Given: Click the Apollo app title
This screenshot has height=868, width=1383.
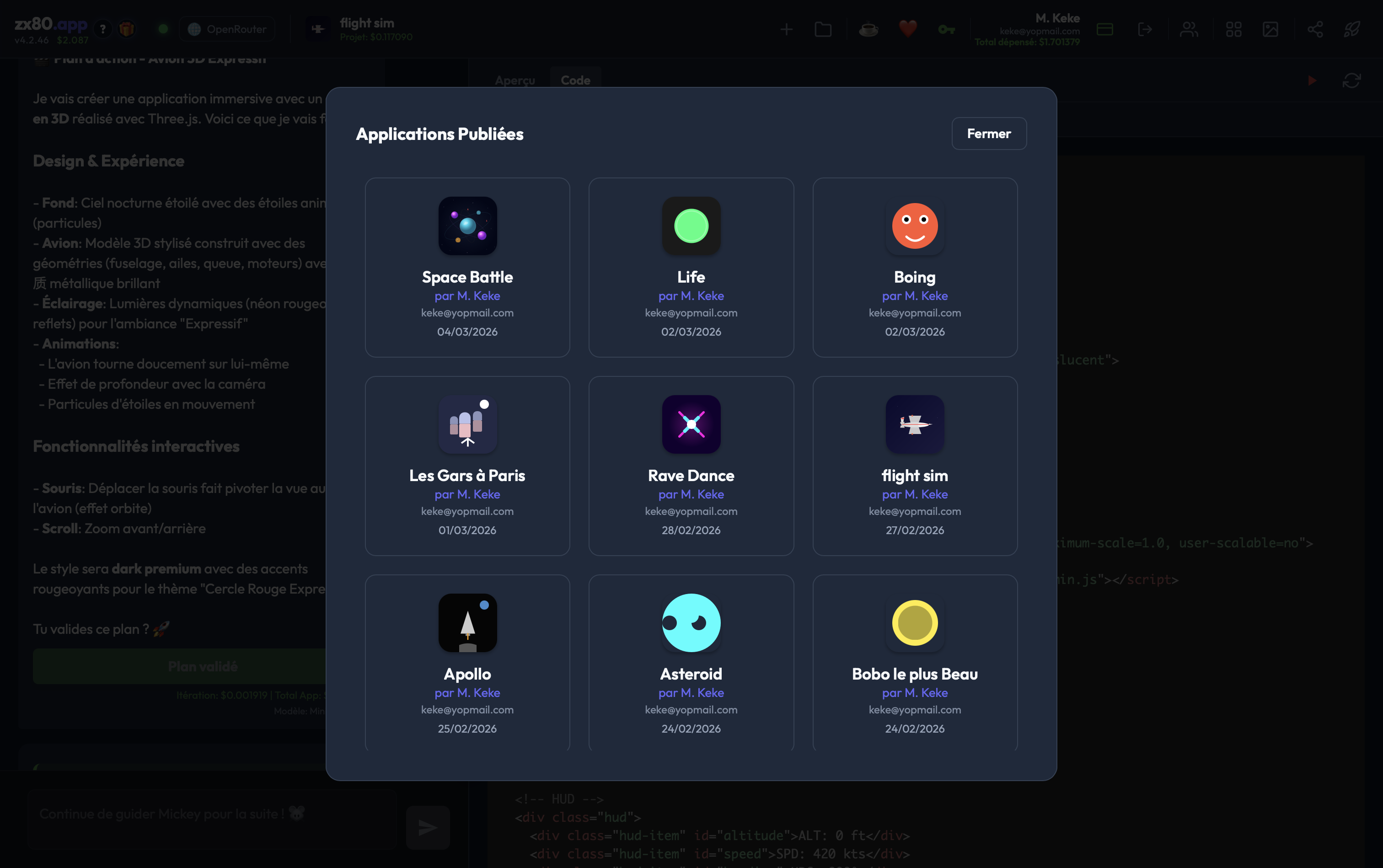Looking at the screenshot, I should pos(467,674).
